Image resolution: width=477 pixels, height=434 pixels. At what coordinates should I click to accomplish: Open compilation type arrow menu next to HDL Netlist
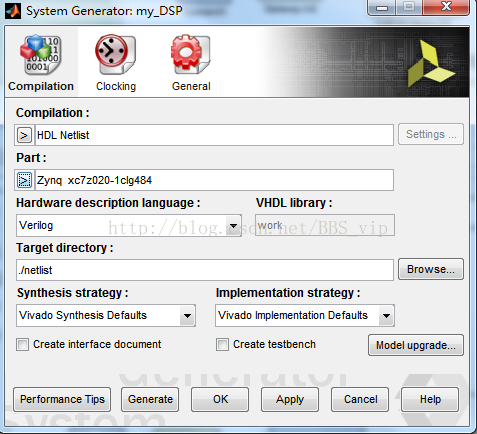(x=24, y=135)
